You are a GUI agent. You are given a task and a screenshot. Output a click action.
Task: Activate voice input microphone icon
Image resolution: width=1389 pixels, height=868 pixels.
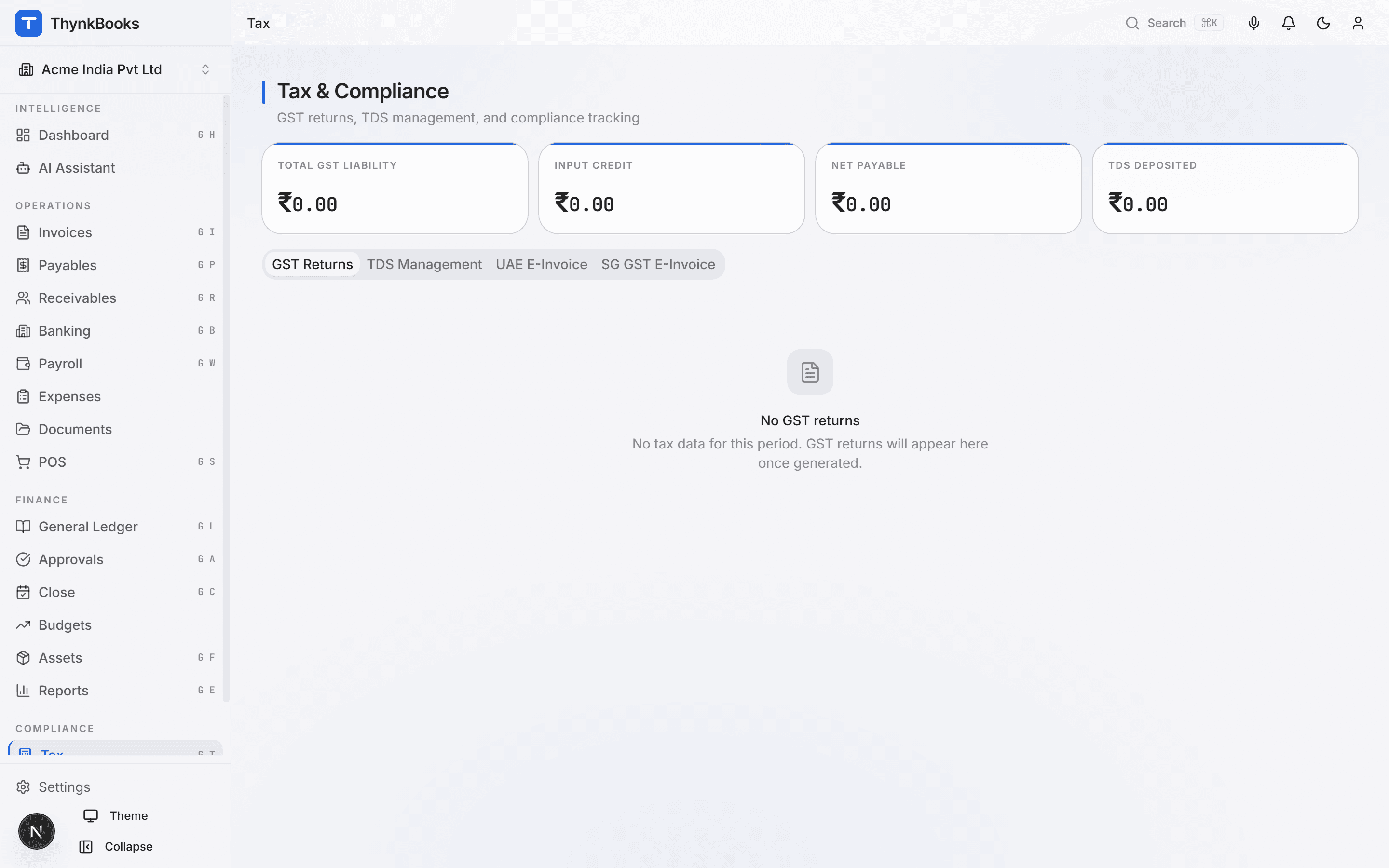1253,23
